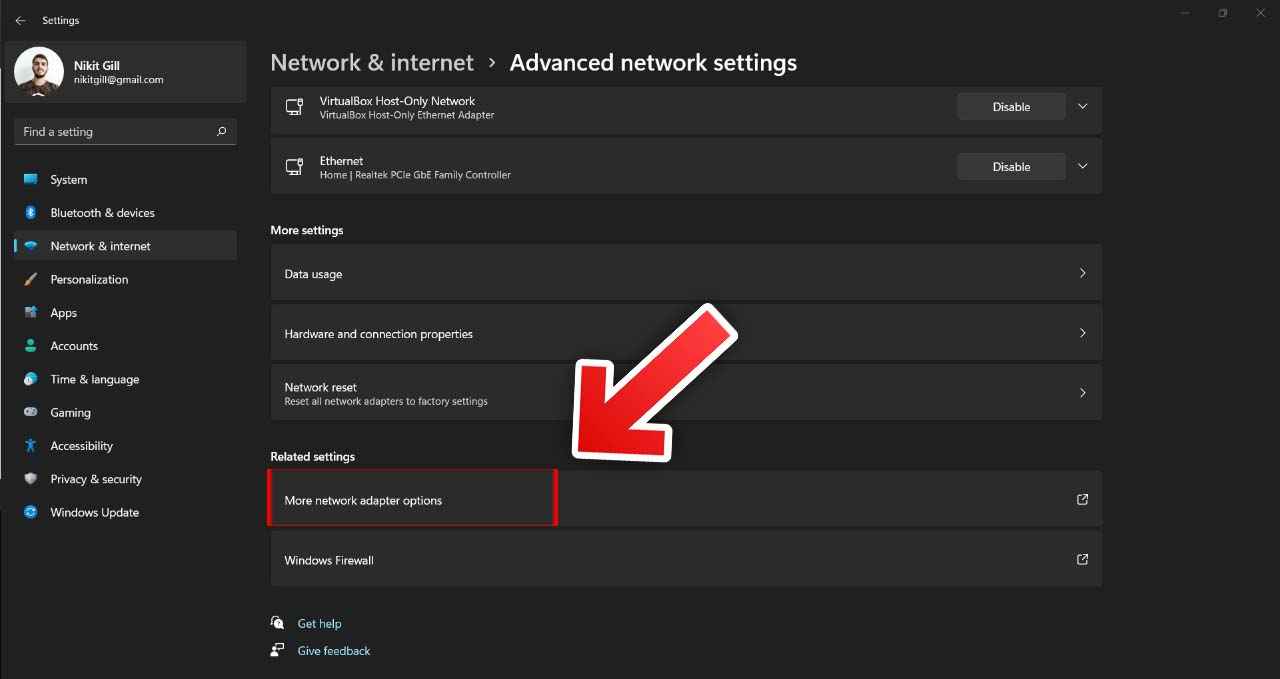The height and width of the screenshot is (679, 1280).
Task: Click the Accounts person icon
Action: point(30,346)
